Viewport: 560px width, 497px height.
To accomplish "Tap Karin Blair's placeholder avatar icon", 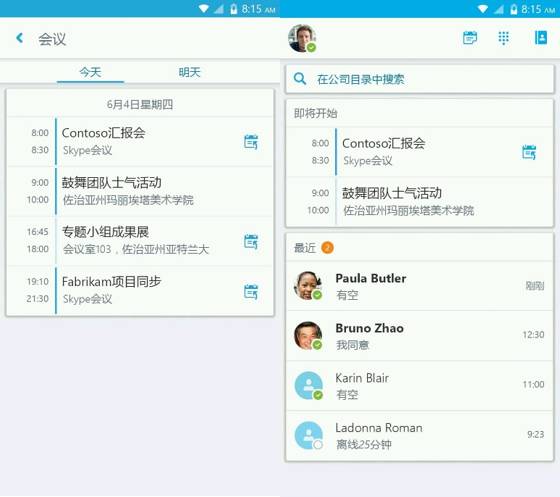I will click(x=309, y=386).
